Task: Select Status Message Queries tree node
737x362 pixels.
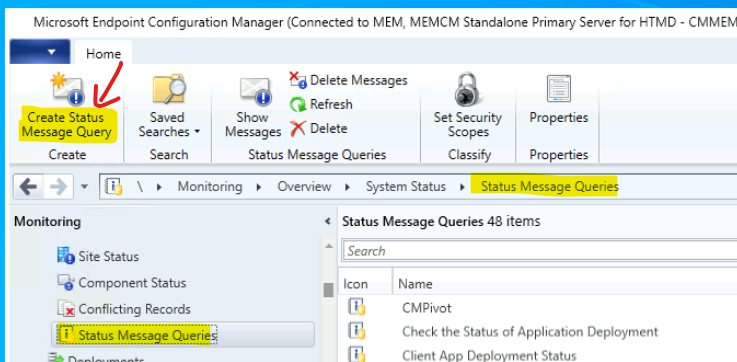Action: [x=147, y=336]
